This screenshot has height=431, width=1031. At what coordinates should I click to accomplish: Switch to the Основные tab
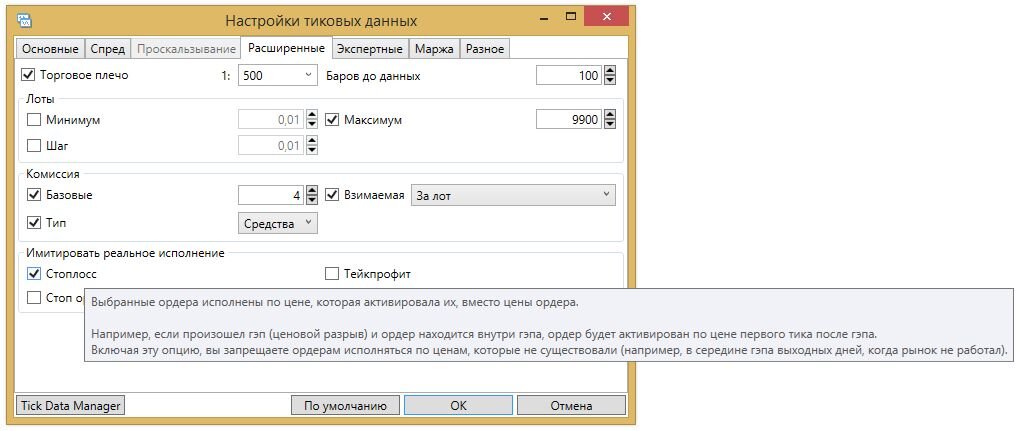50,49
